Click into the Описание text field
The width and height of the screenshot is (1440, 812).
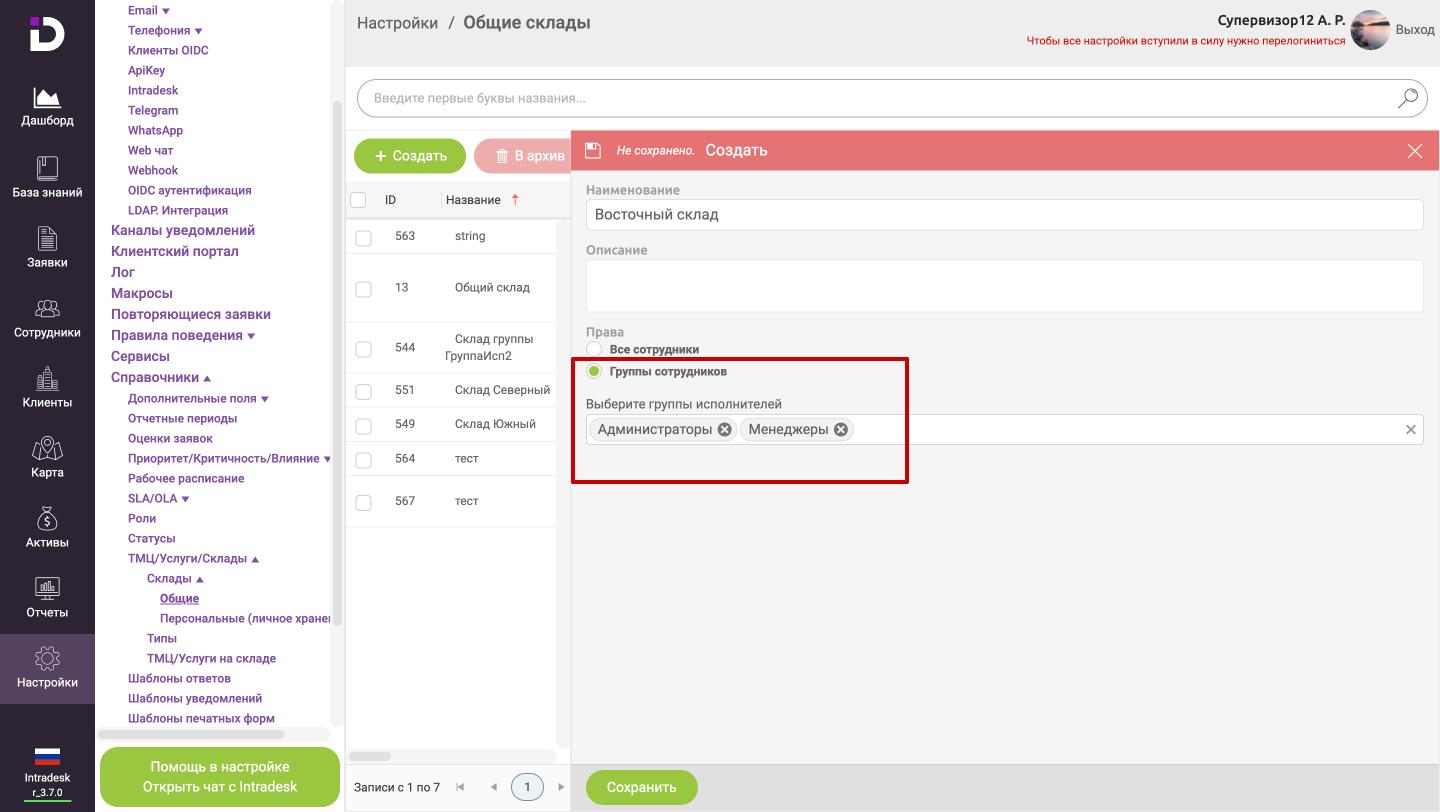pyautogui.click(x=1004, y=286)
